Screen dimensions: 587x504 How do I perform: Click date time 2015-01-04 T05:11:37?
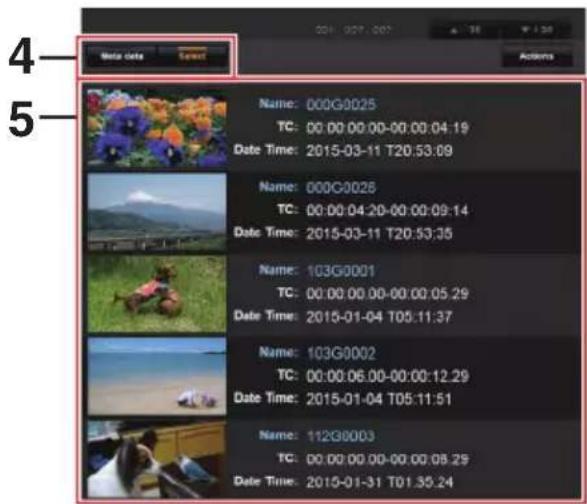pyautogui.click(x=379, y=318)
